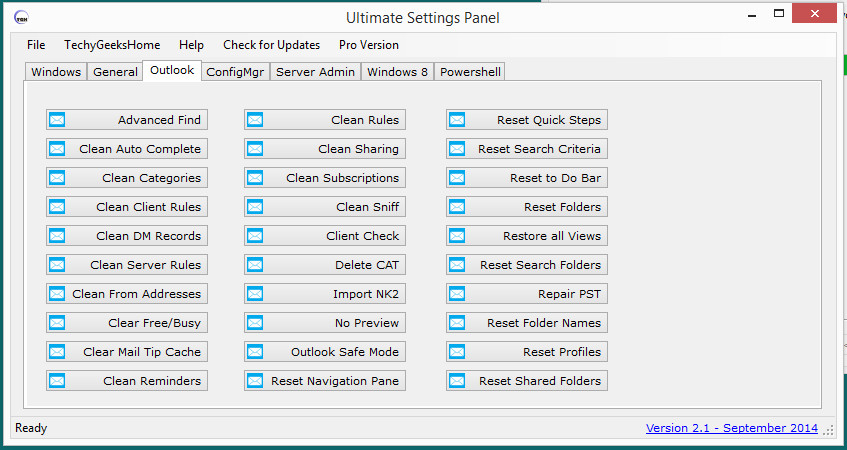Click the Delete CAT button
The height and width of the screenshot is (450, 847).
pos(325,265)
